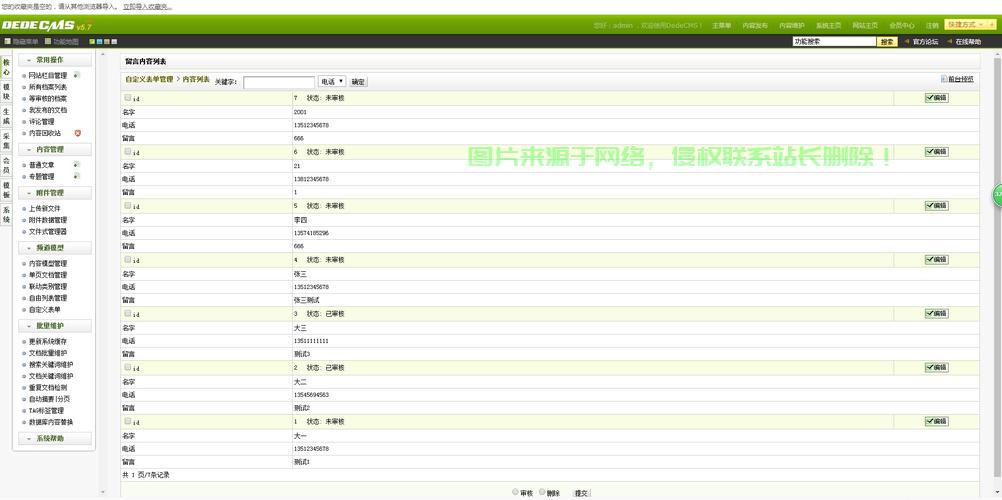Click the 隐藏菜单 icon in the dark toolbar
Image resolution: width=1002 pixels, height=500 pixels.
8,42
